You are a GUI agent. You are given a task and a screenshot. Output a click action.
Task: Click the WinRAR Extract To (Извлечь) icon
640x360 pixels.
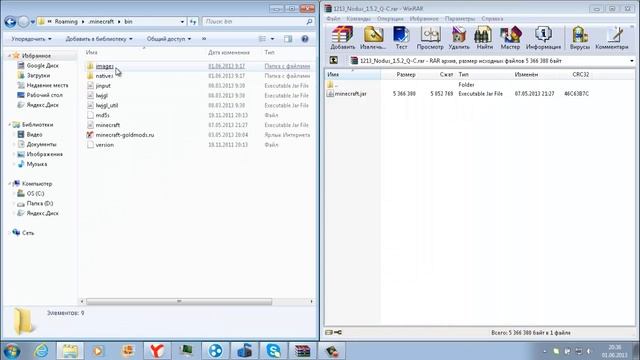(373, 38)
